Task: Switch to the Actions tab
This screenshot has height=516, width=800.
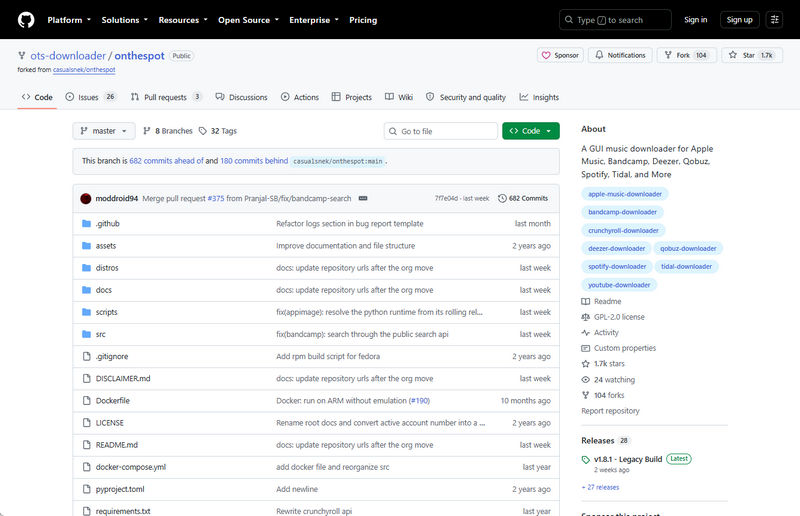Action: point(300,97)
